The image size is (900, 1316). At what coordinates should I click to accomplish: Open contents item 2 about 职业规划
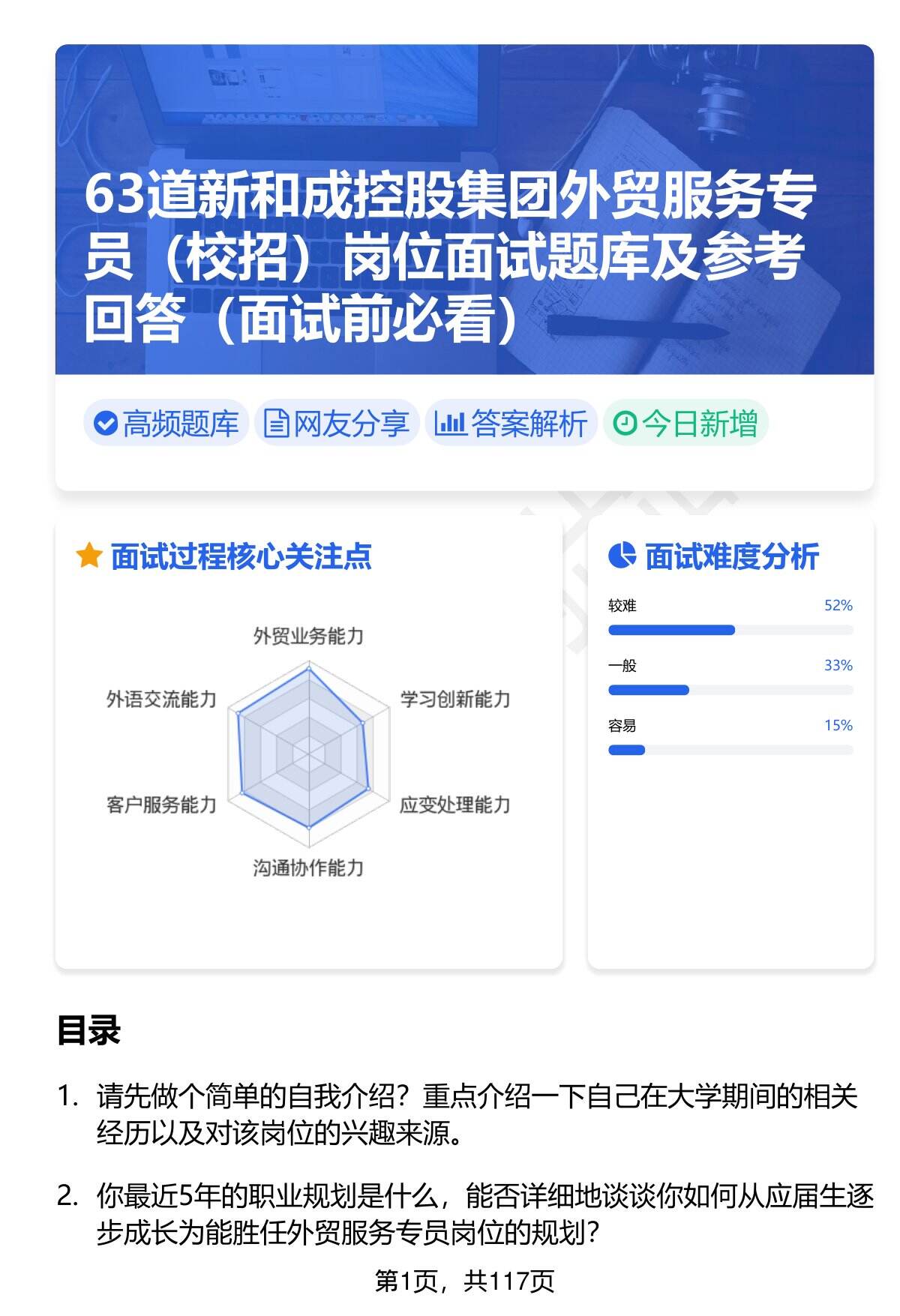pyautogui.click(x=484, y=1213)
